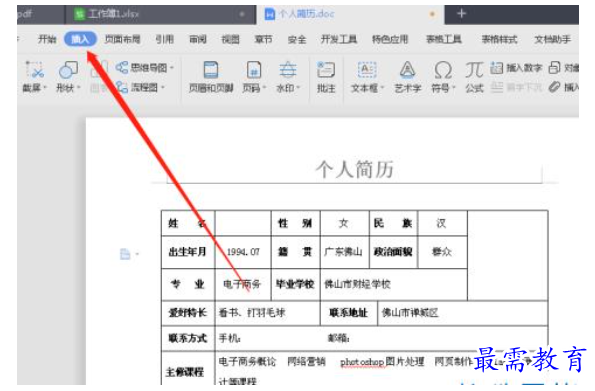Open the 符号 symbol icon
This screenshot has width=595, height=391.
tap(443, 70)
